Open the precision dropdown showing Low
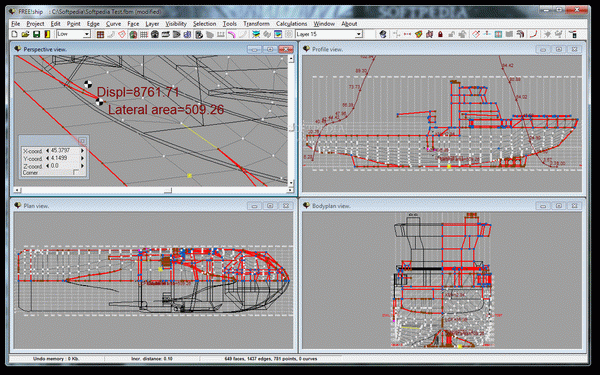600x375 pixels. 73,34
